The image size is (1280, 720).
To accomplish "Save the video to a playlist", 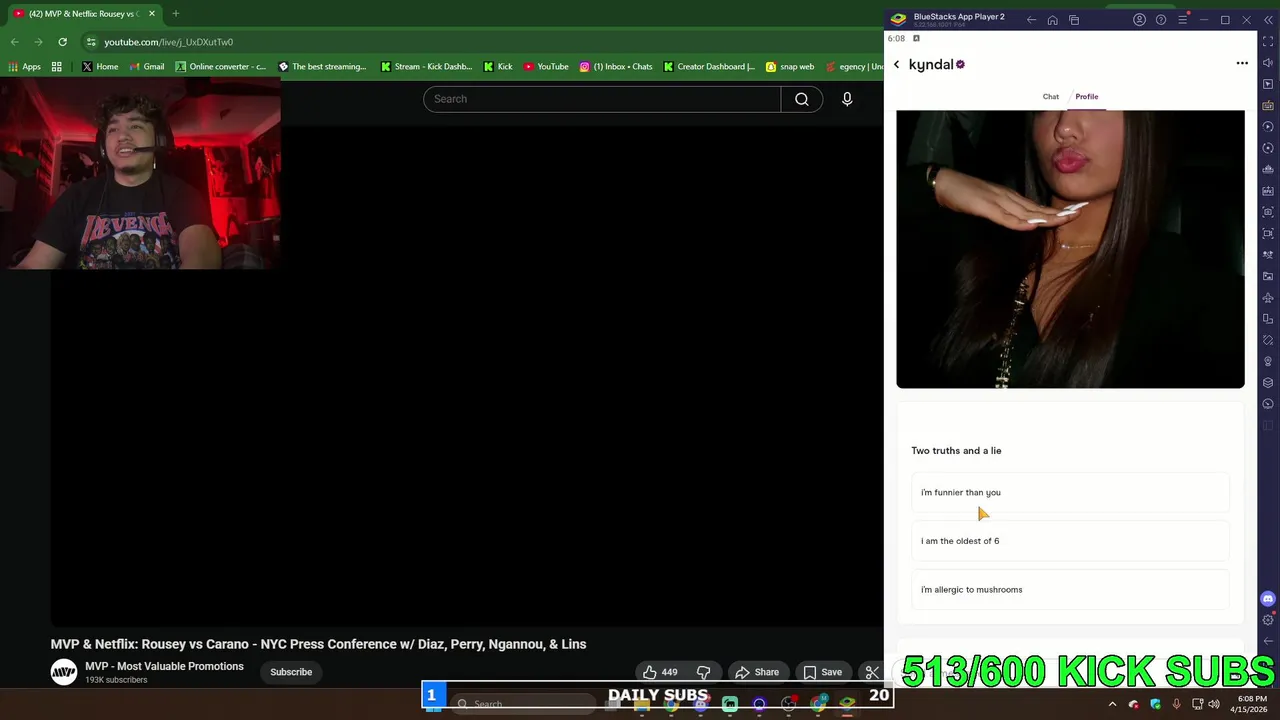I will (823, 672).
